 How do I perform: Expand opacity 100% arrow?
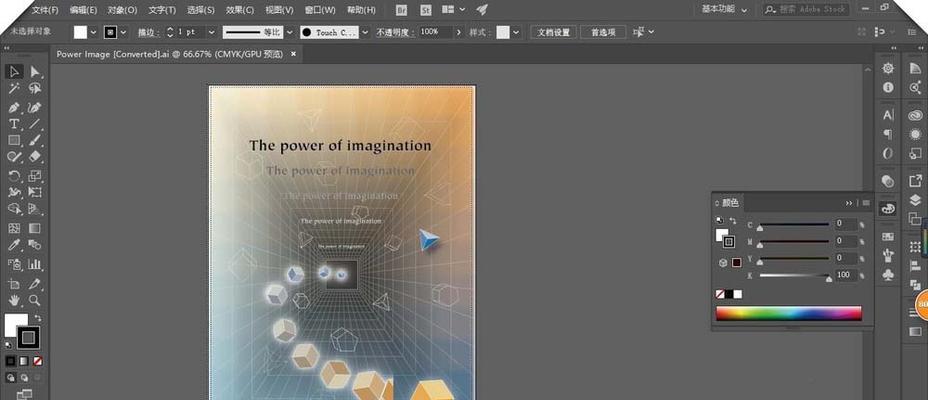pyautogui.click(x=458, y=32)
